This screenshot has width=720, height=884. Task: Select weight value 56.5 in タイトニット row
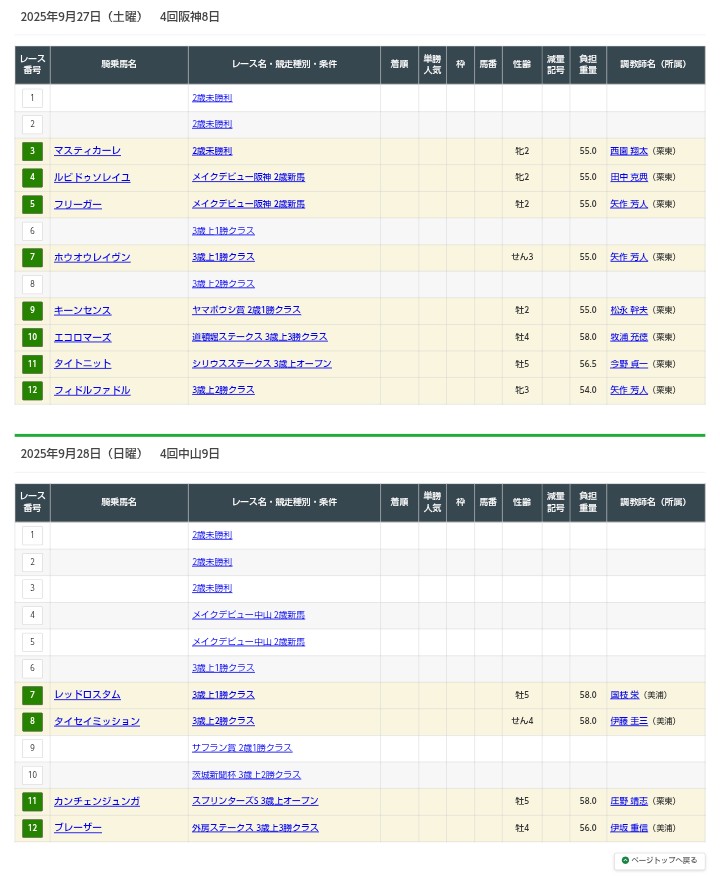pyautogui.click(x=588, y=364)
